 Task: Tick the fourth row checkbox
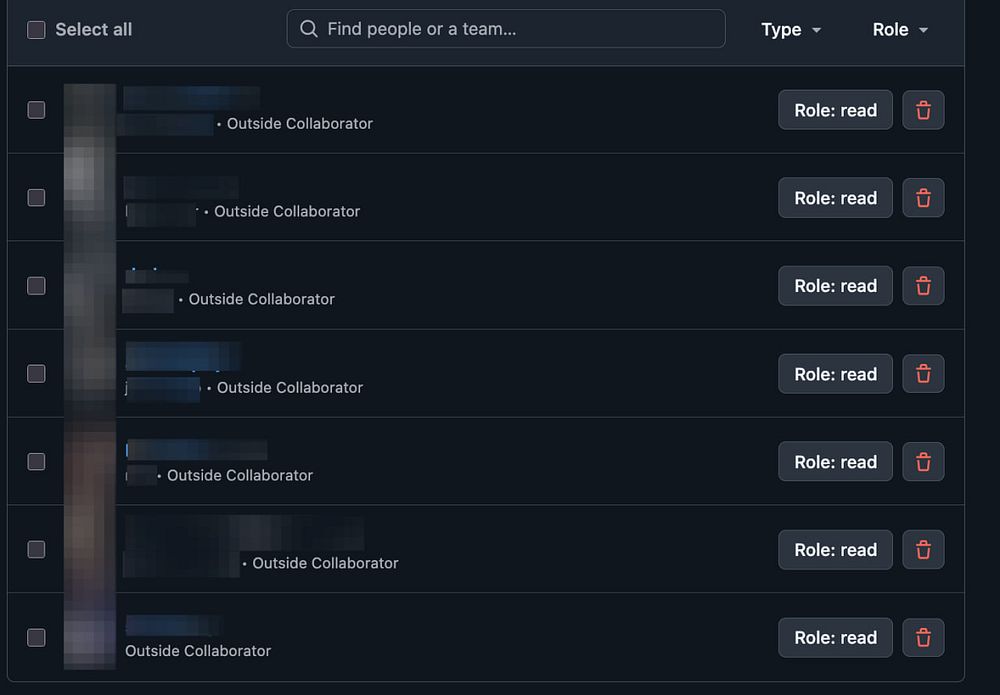(x=36, y=374)
